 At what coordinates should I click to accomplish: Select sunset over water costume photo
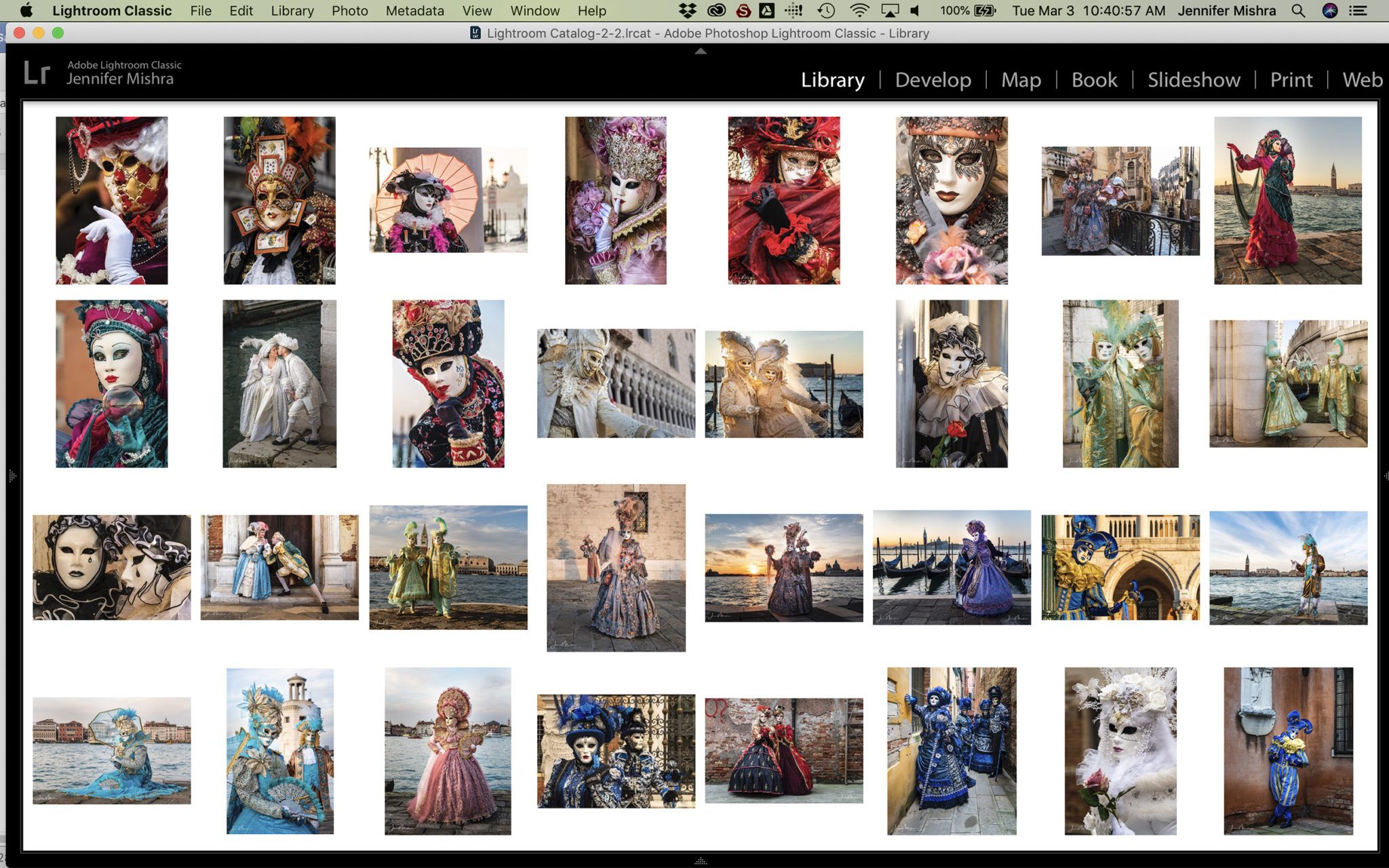coord(784,568)
